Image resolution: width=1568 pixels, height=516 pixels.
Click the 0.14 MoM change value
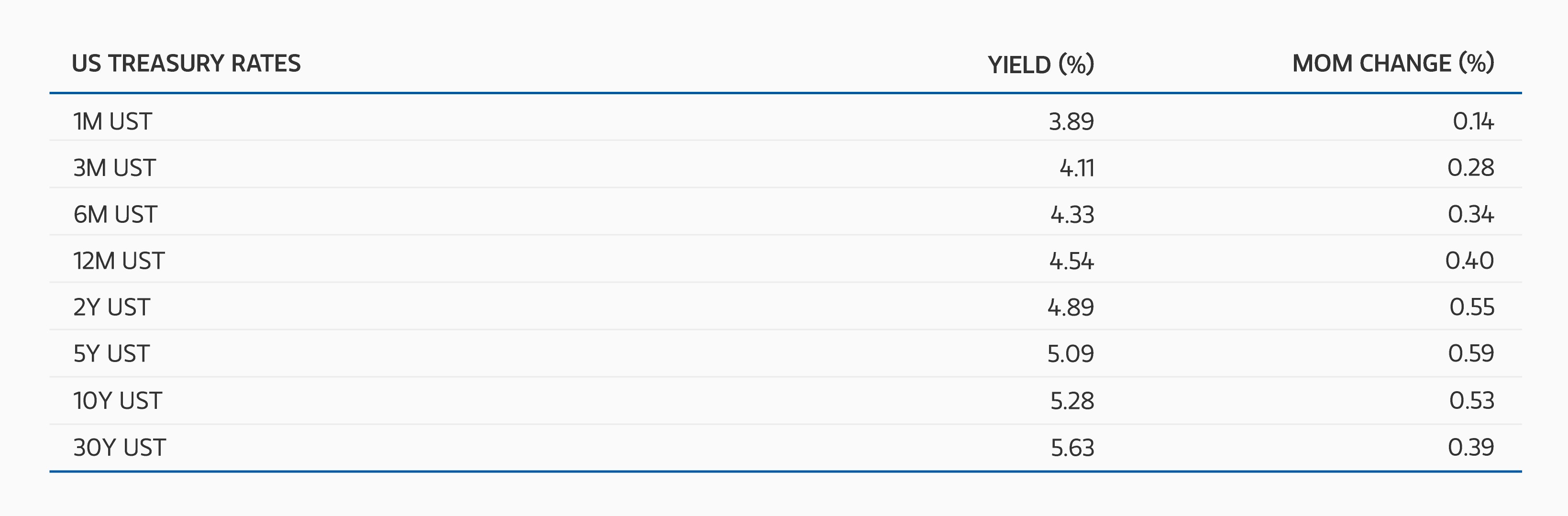(x=1473, y=121)
